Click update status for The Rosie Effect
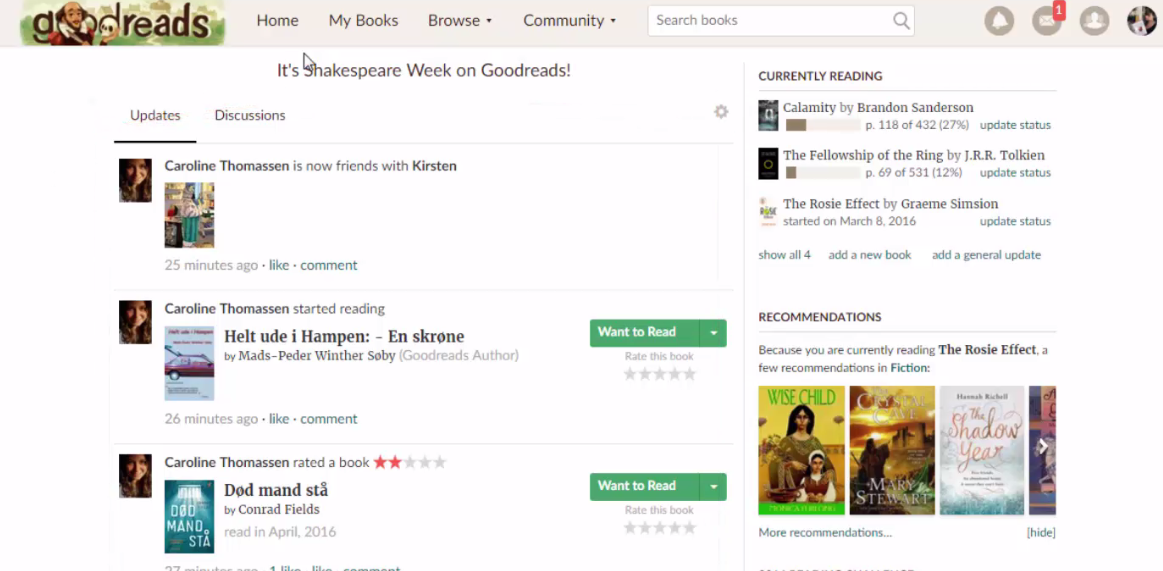 tap(1015, 222)
